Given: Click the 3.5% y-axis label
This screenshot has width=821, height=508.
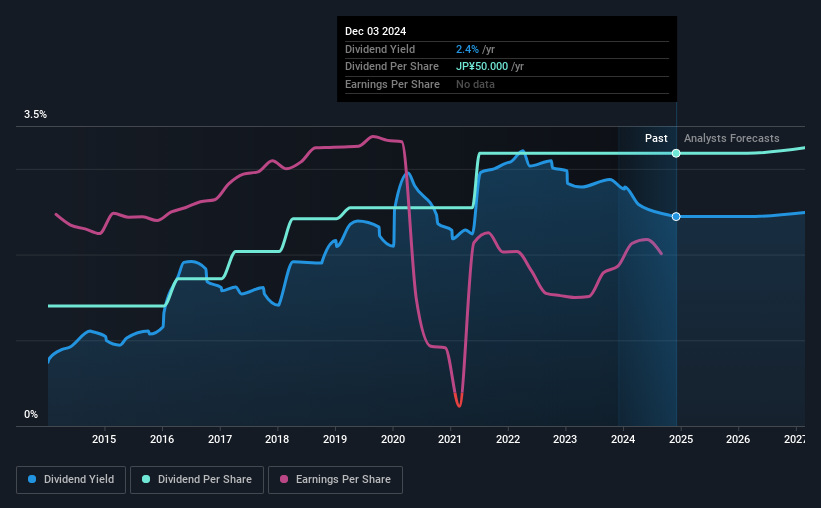Looking at the screenshot, I should (35, 114).
